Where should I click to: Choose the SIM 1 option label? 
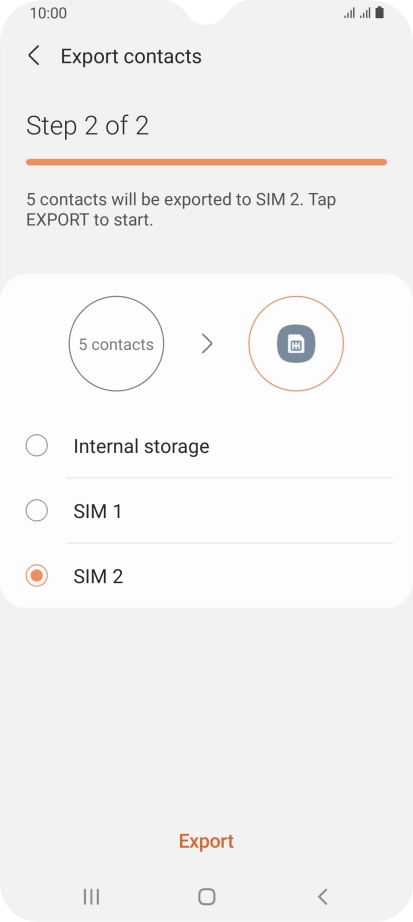pos(98,511)
